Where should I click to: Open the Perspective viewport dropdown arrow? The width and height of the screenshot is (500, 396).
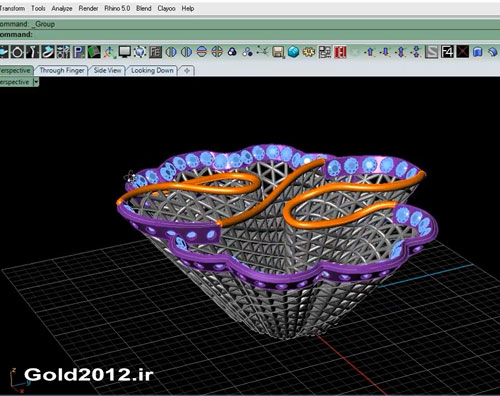click(x=36, y=82)
